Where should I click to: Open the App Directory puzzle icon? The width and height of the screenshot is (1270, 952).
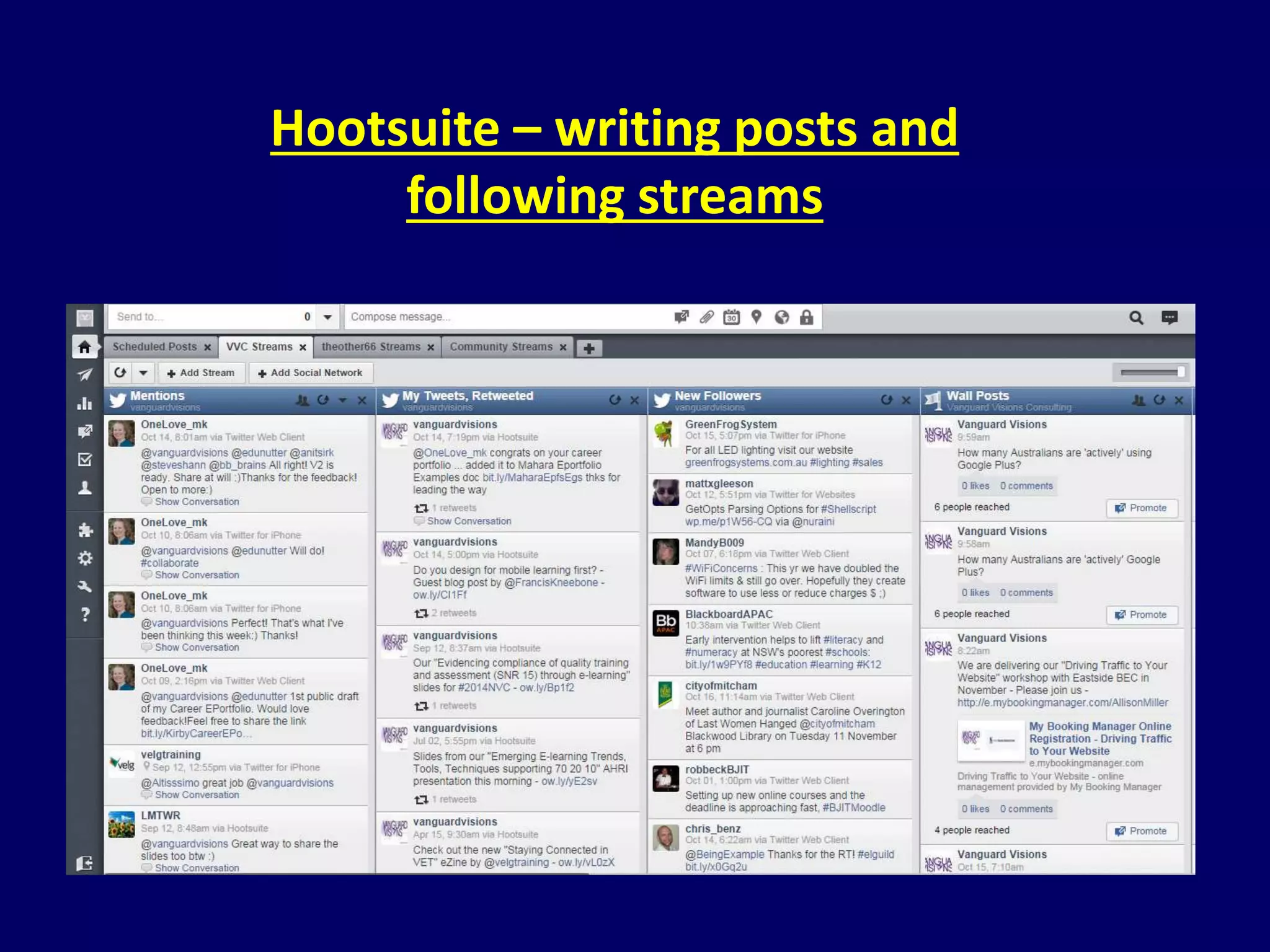click(85, 529)
